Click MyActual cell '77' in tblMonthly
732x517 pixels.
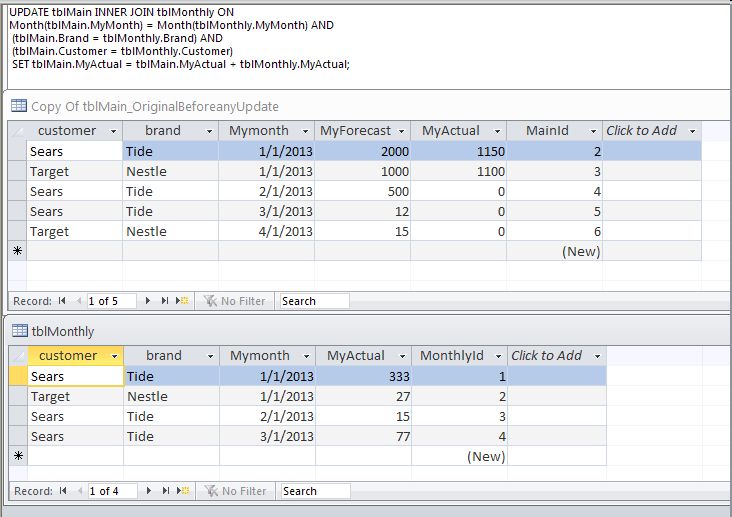pos(363,436)
